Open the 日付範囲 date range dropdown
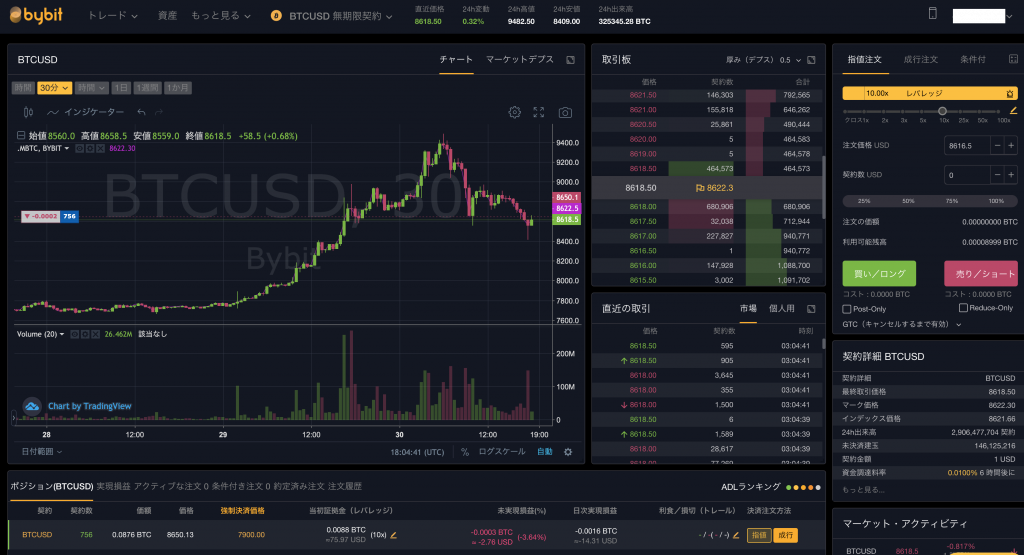Screen dimensions: 1024x555 pyautogui.click(x=41, y=452)
